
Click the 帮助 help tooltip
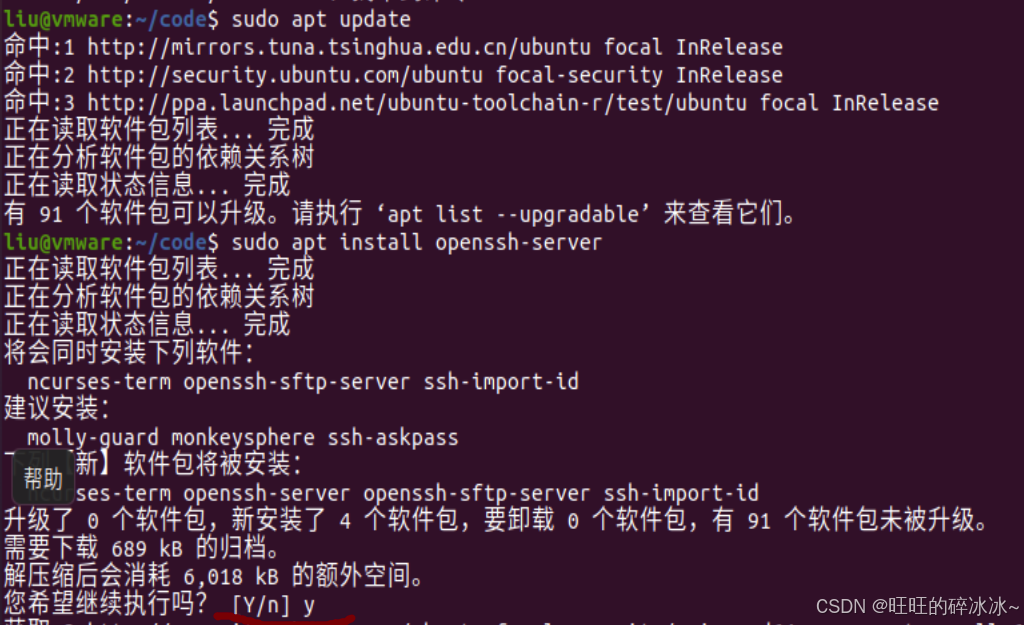[x=42, y=480]
